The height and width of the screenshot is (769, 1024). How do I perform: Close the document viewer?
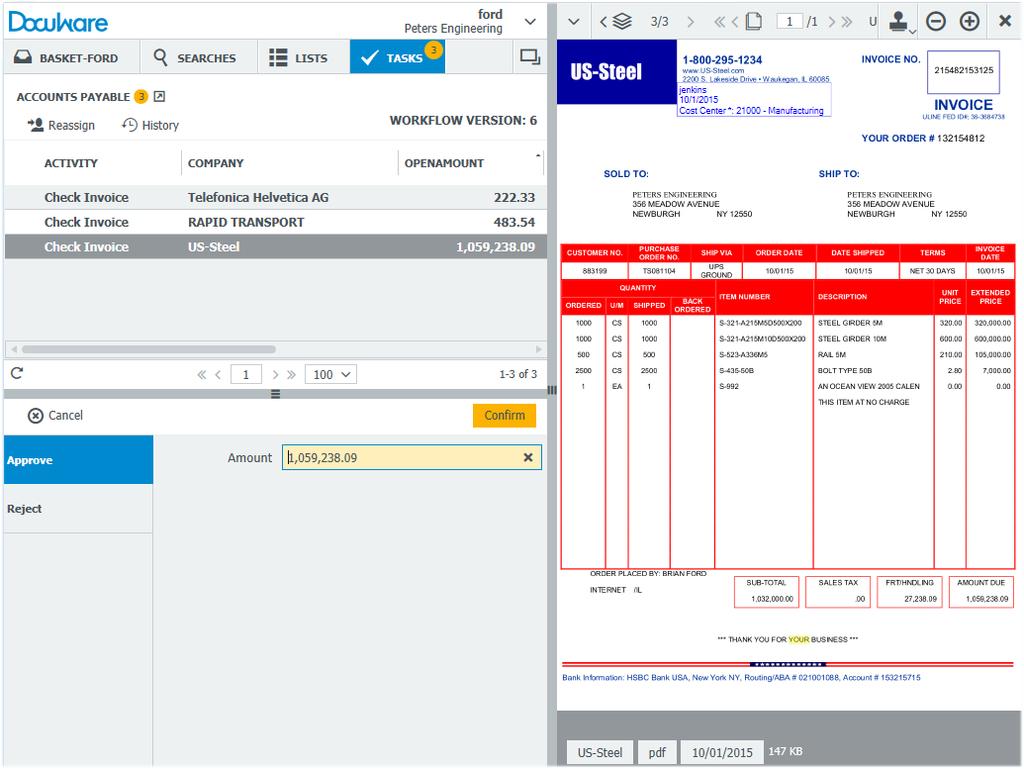(1005, 21)
